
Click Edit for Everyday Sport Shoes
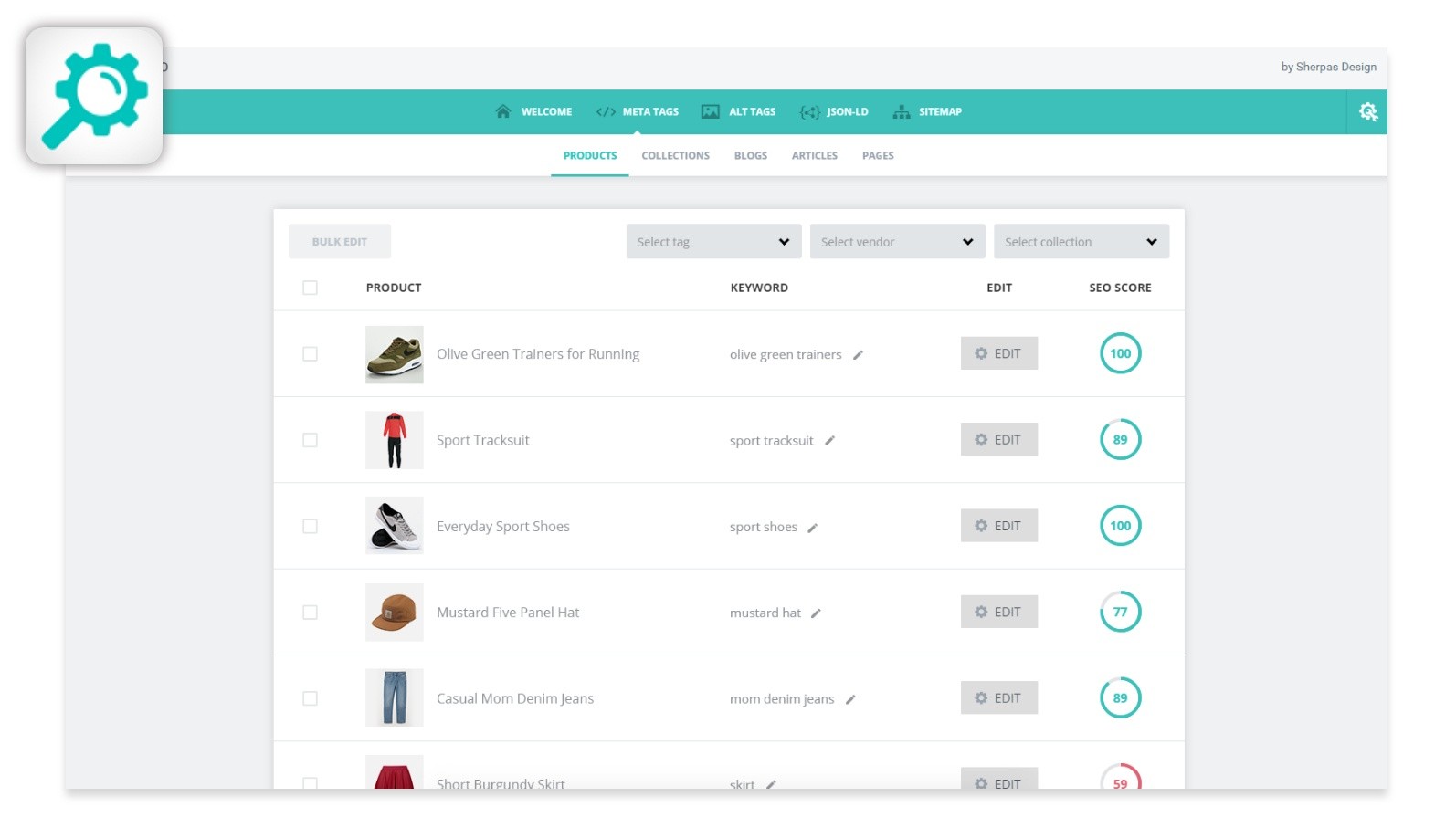[998, 526]
